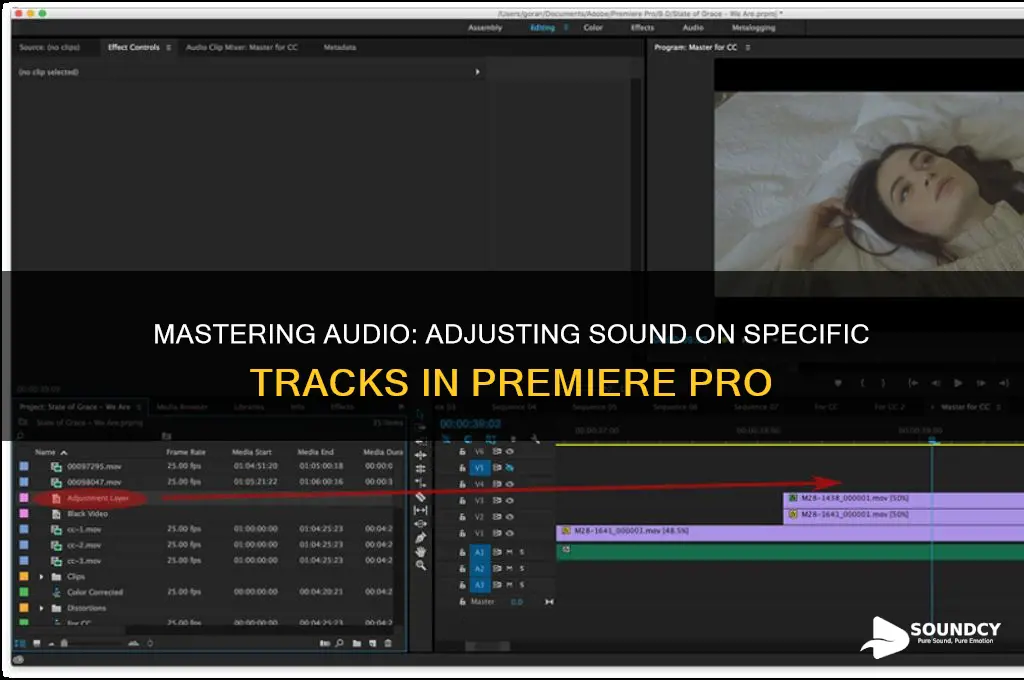The height and width of the screenshot is (680, 1024).
Task: Select the Slip tool
Action: pos(421,510)
